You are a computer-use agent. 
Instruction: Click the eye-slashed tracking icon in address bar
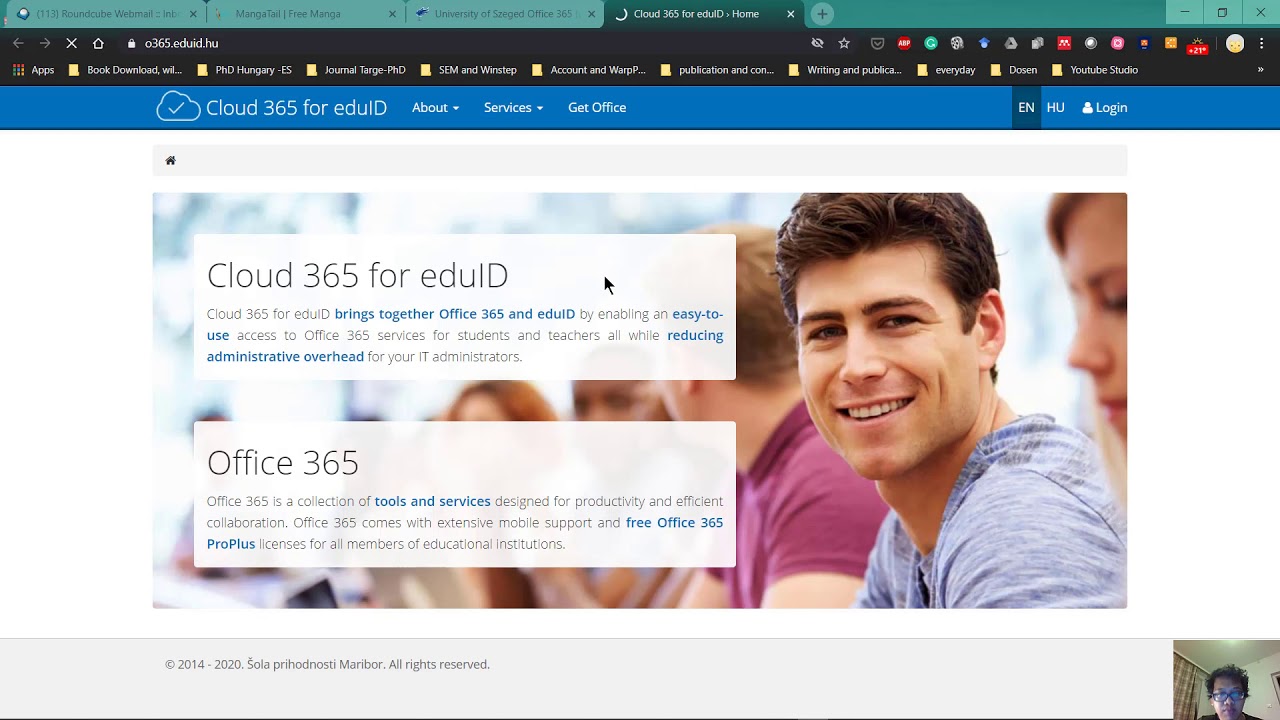(x=817, y=43)
